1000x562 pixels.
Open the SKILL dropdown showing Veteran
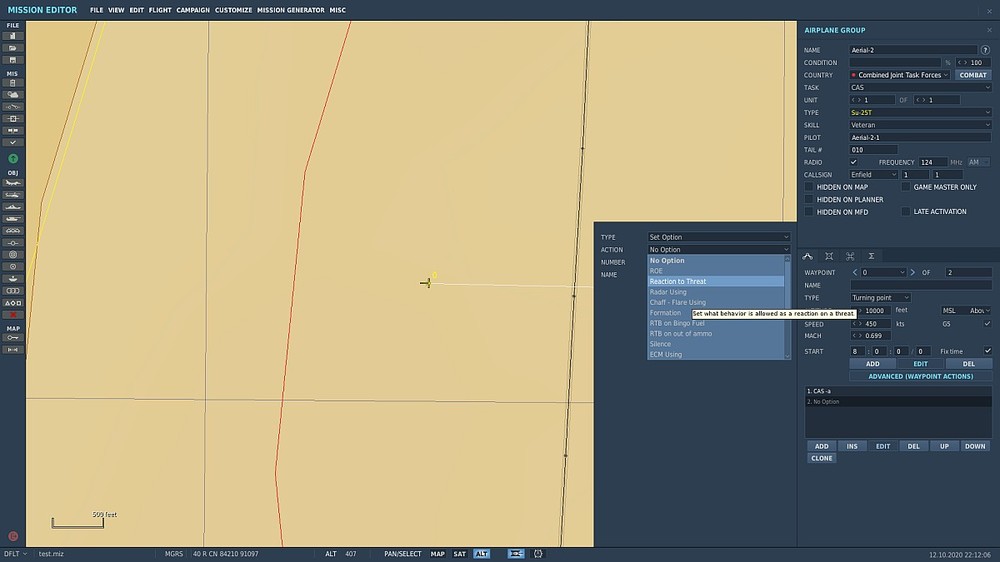[x=920, y=125]
